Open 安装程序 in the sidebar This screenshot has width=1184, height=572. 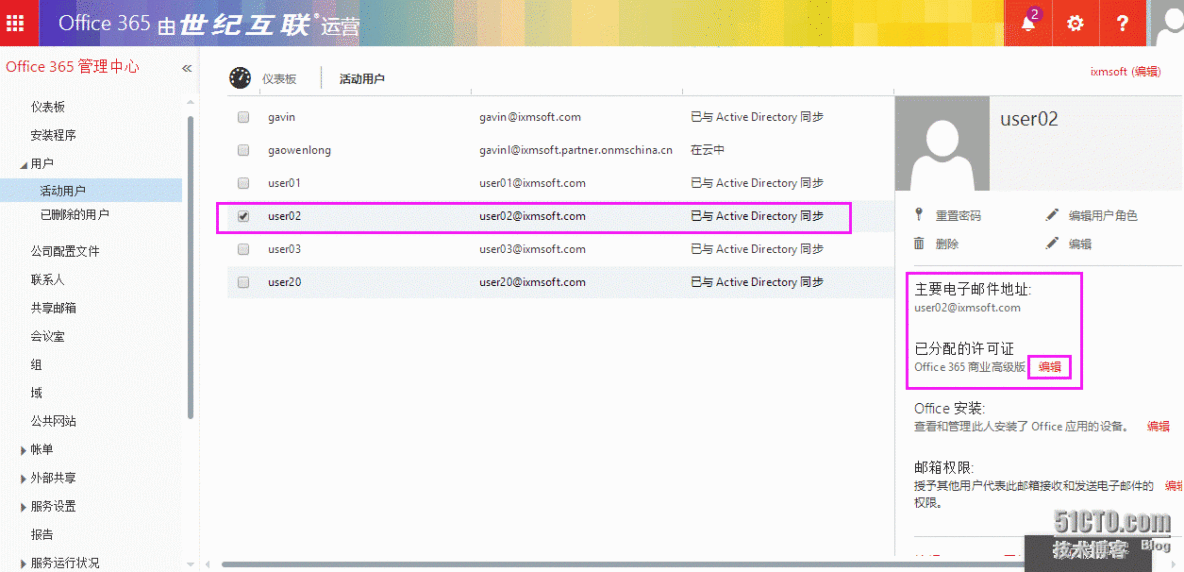pyautogui.click(x=53, y=136)
